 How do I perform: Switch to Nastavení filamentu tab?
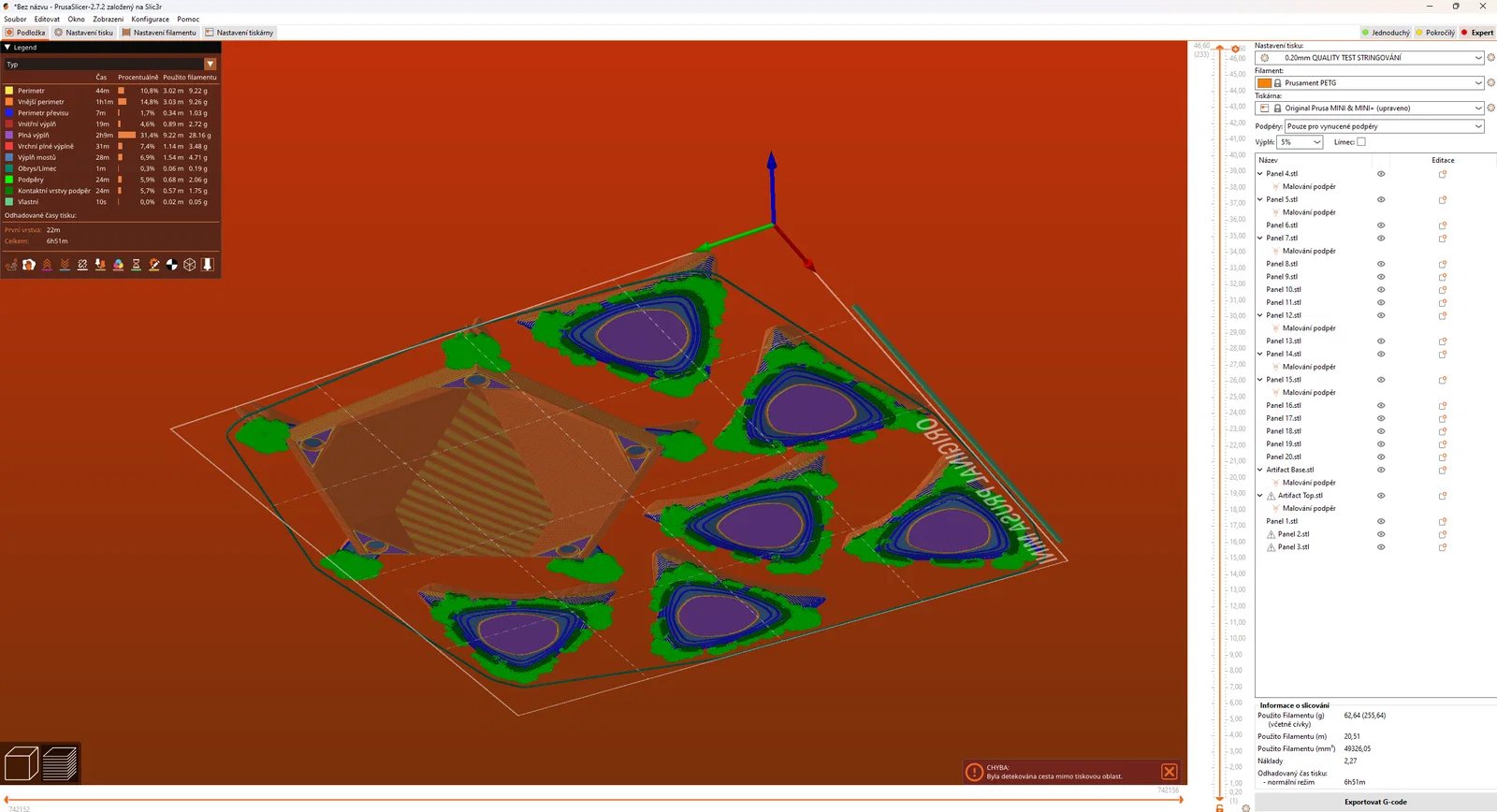point(159,33)
